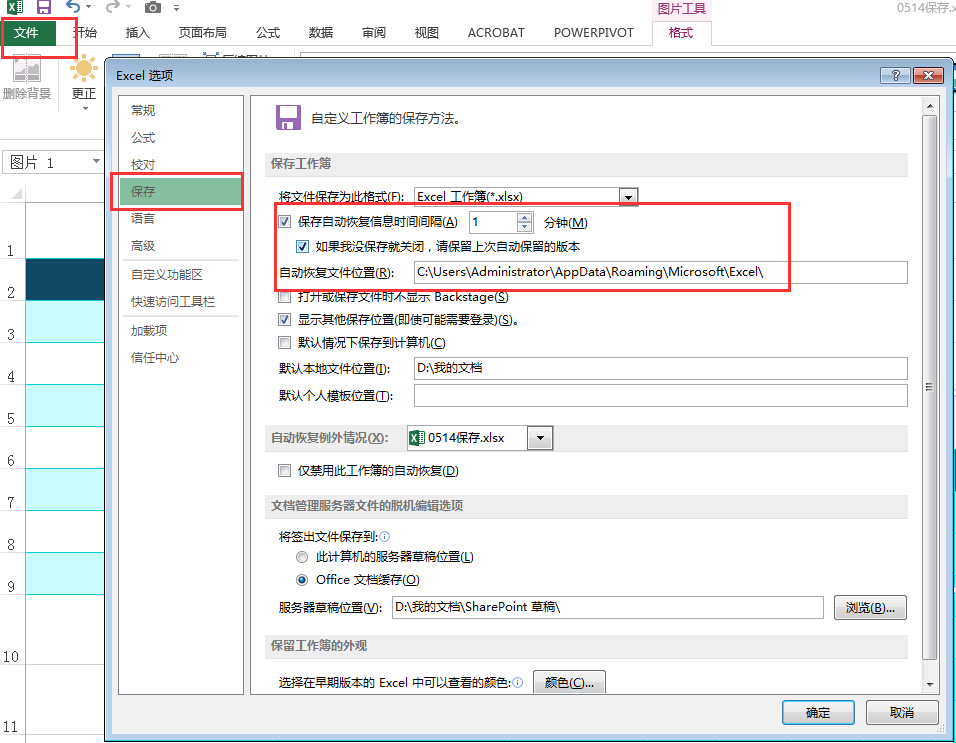Select 语言 in options sidebar

180,218
